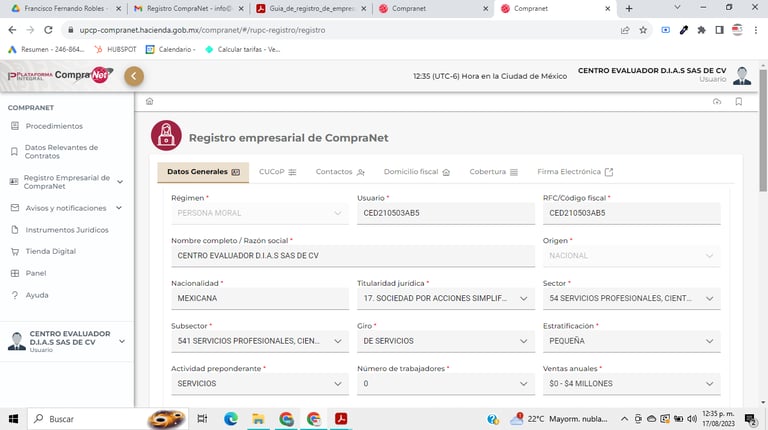Open Resumen bookmark
The width and height of the screenshot is (768, 430).
point(47,49)
